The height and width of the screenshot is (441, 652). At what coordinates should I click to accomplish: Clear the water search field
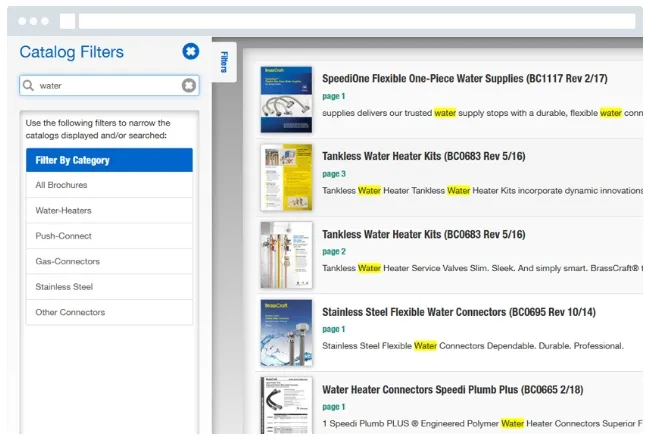189,86
